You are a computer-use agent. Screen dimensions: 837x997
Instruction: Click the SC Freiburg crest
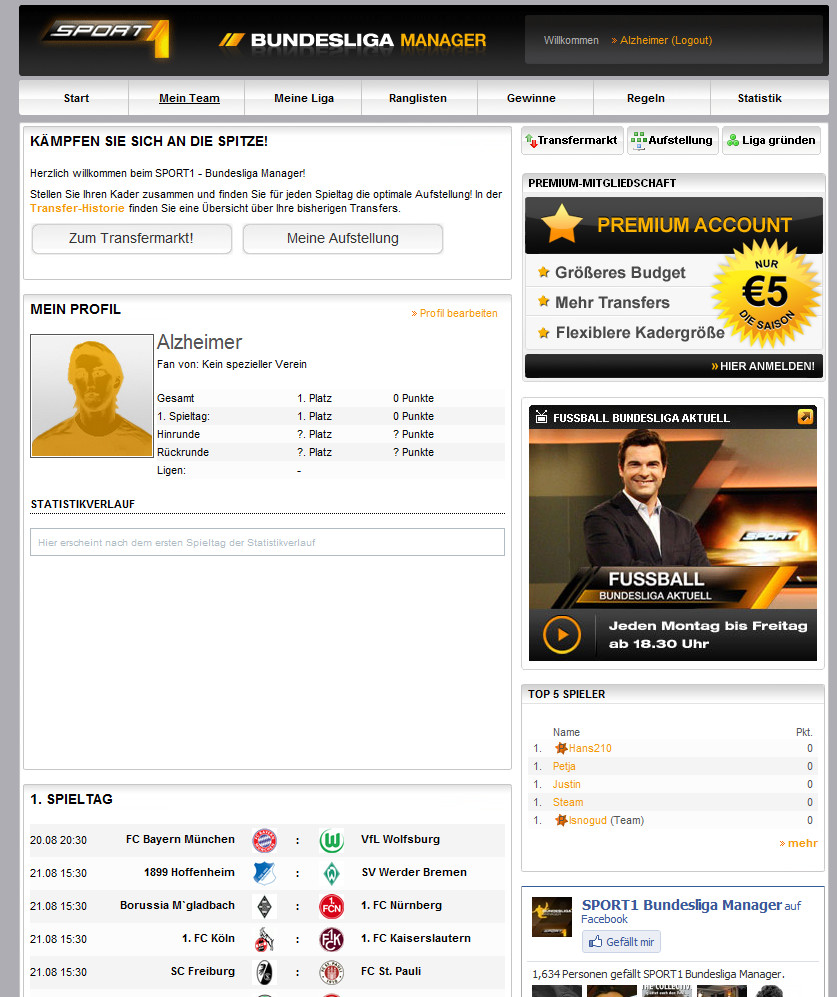pyautogui.click(x=265, y=972)
